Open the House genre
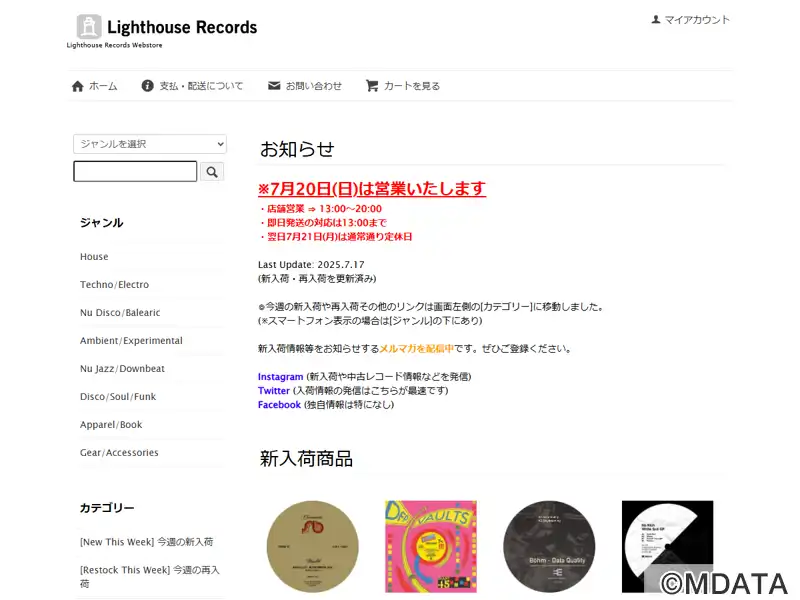This screenshot has width=800, height=600. 94,257
